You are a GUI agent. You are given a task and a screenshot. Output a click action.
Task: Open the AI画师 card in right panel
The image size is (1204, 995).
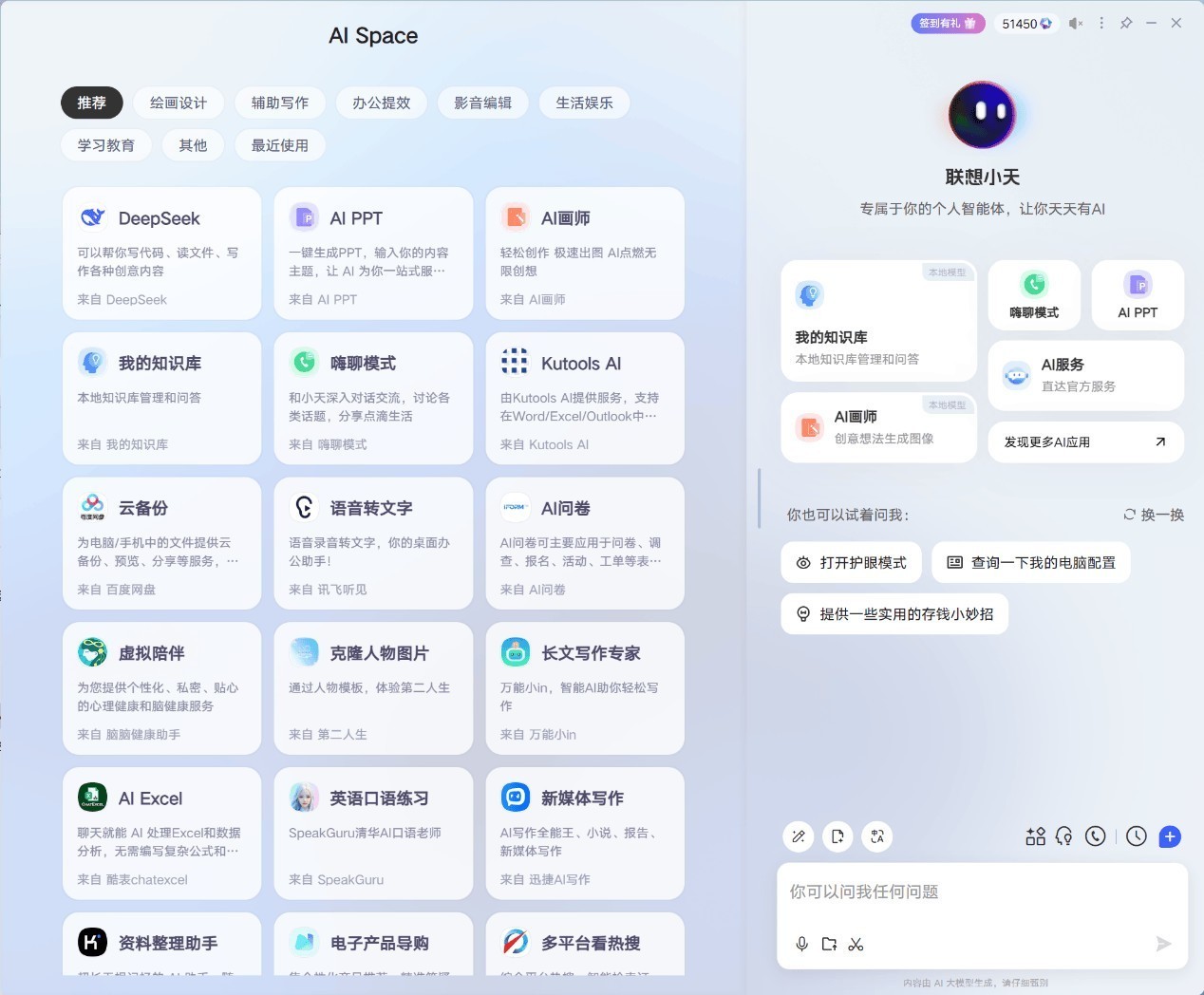pyautogui.click(x=879, y=428)
